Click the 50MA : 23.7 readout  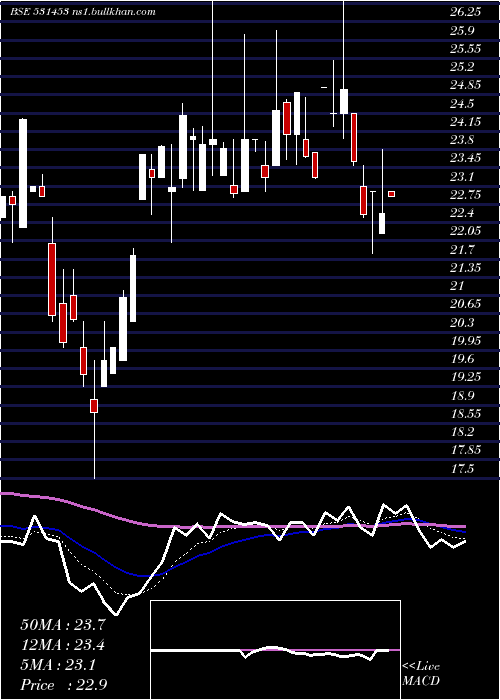coord(63,625)
